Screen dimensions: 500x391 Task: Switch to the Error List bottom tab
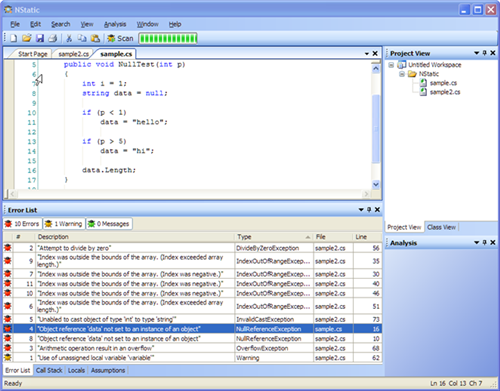18,370
